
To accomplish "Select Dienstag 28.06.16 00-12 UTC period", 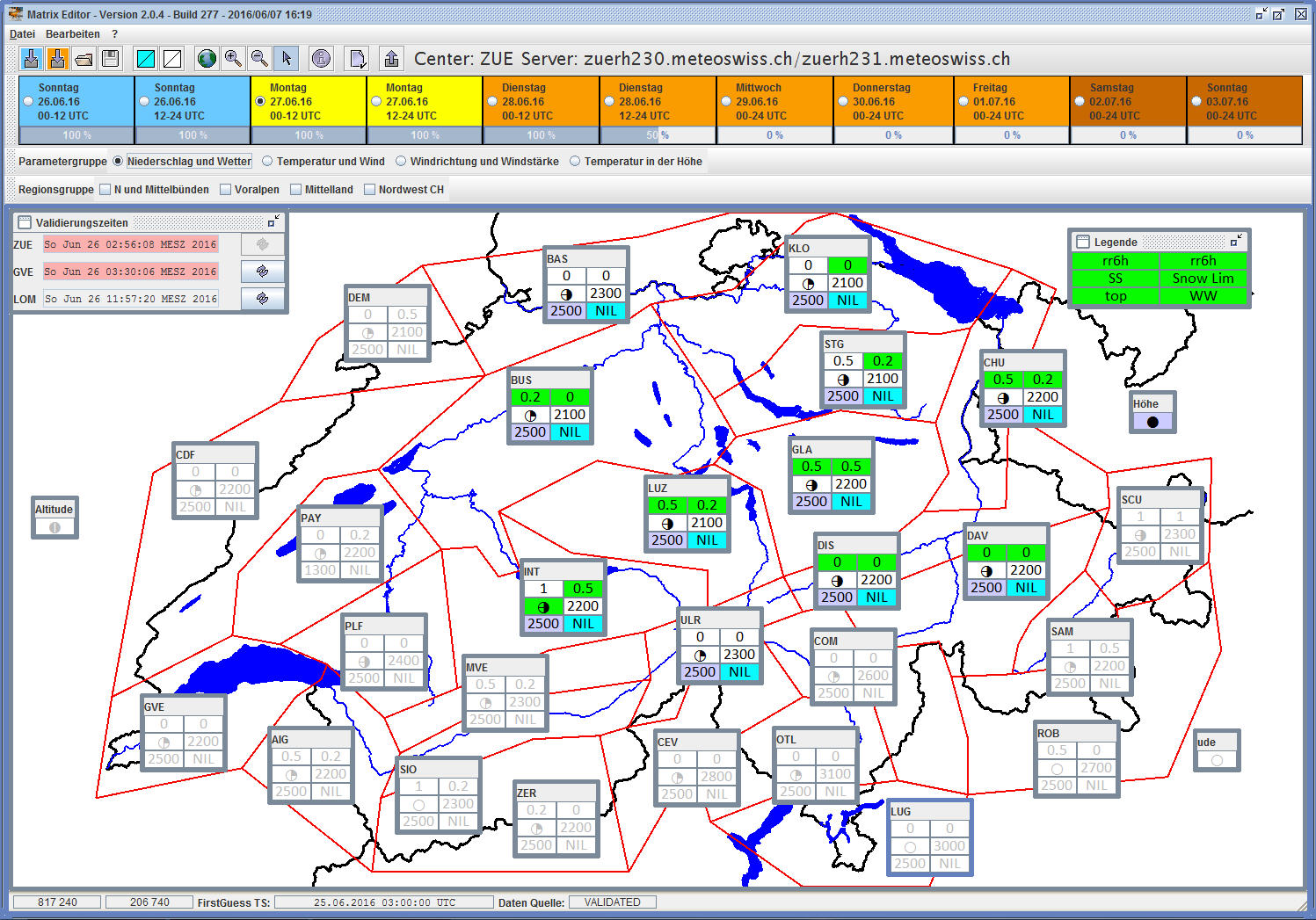I will tap(493, 102).
